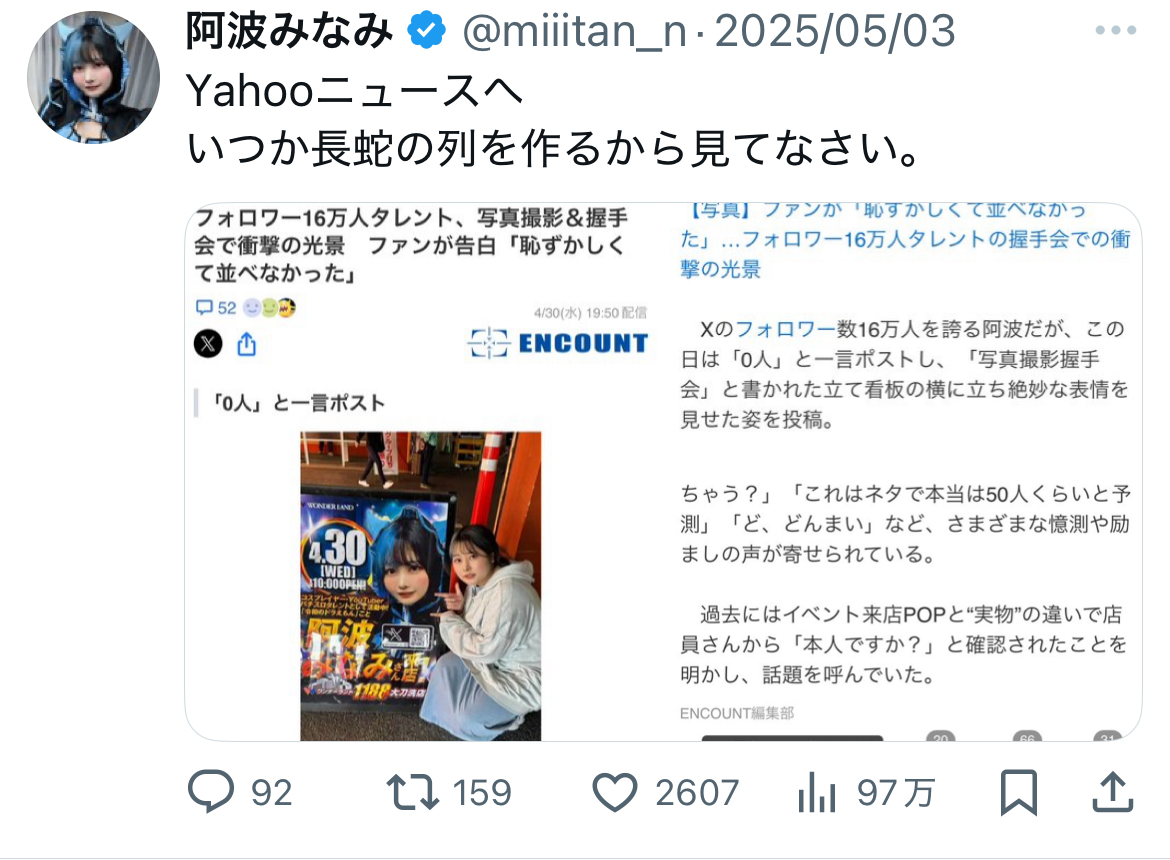1170x860 pixels.
Task: Repost this tweet using the retweet icon
Action: point(413,792)
